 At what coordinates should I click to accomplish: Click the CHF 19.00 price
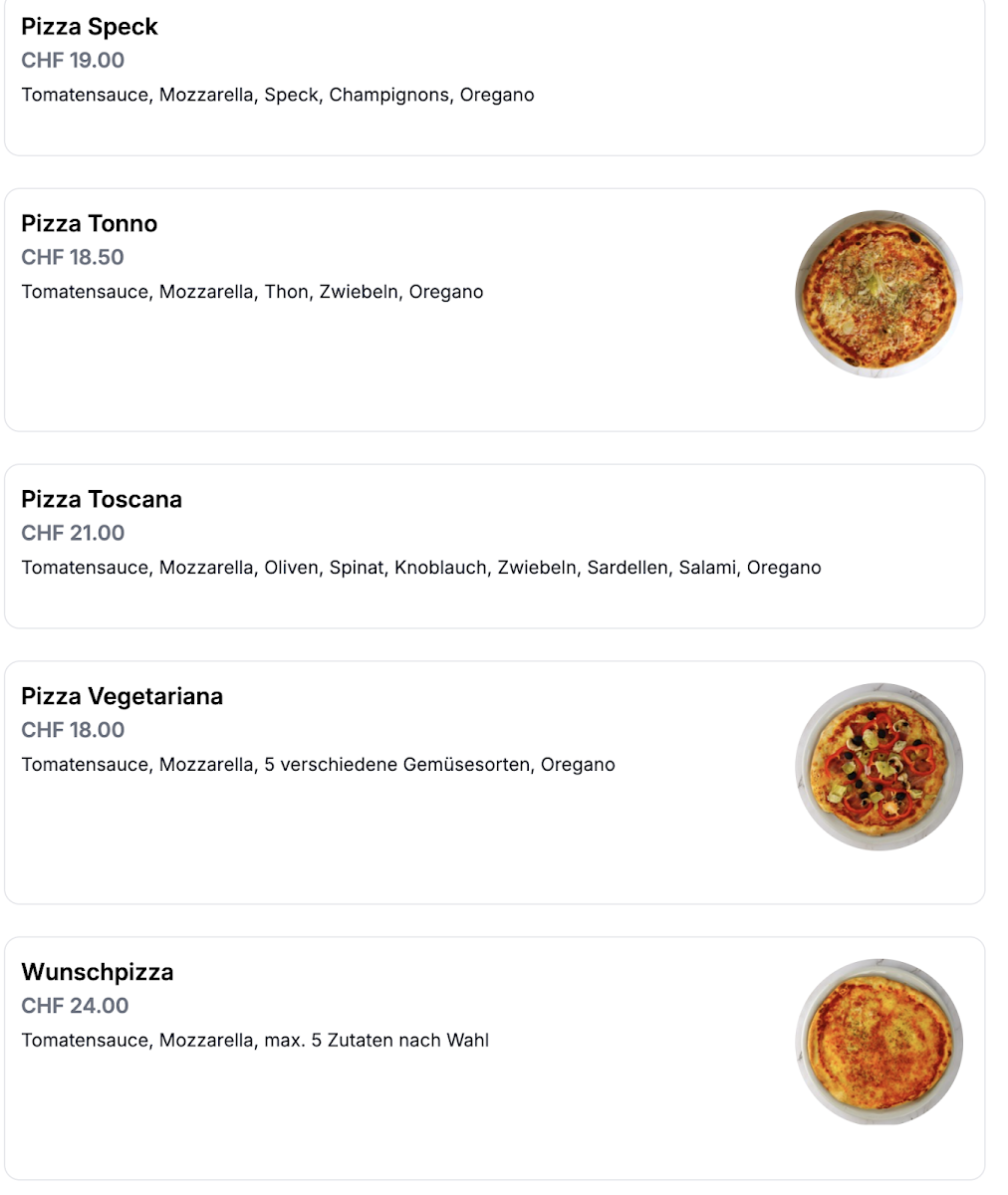click(x=73, y=61)
